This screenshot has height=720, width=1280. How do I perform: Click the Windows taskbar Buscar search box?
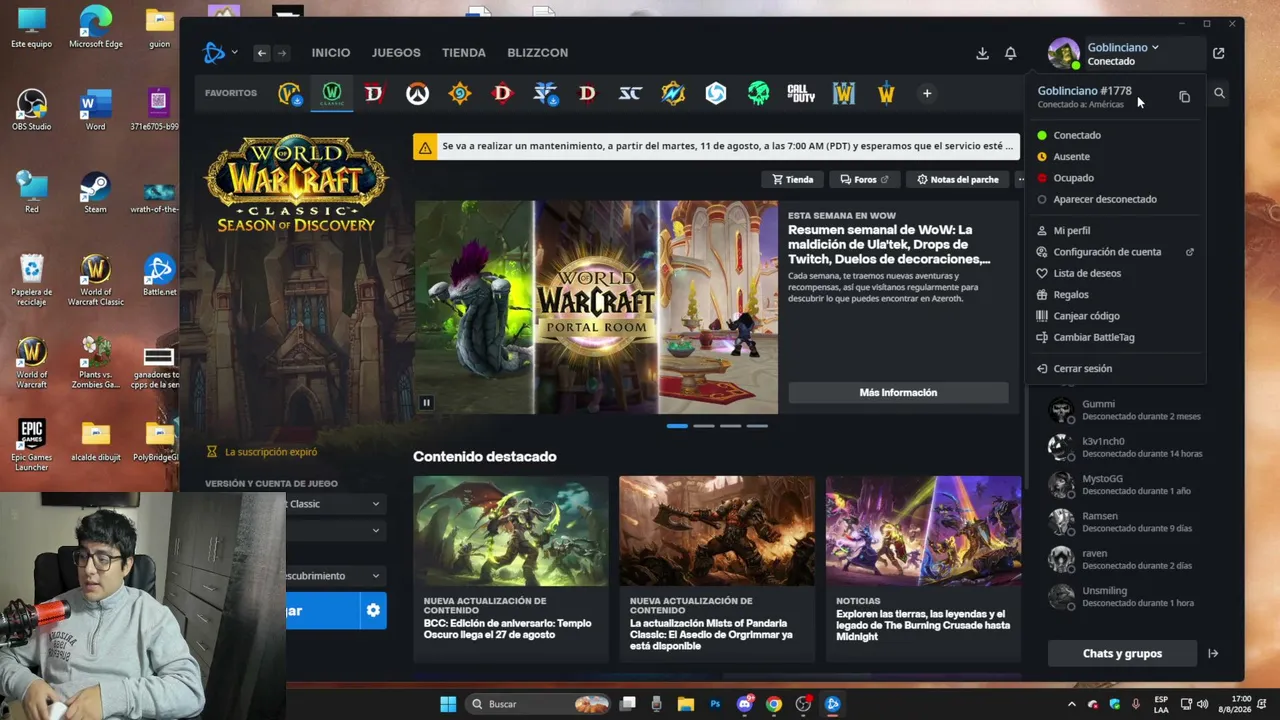(x=538, y=704)
